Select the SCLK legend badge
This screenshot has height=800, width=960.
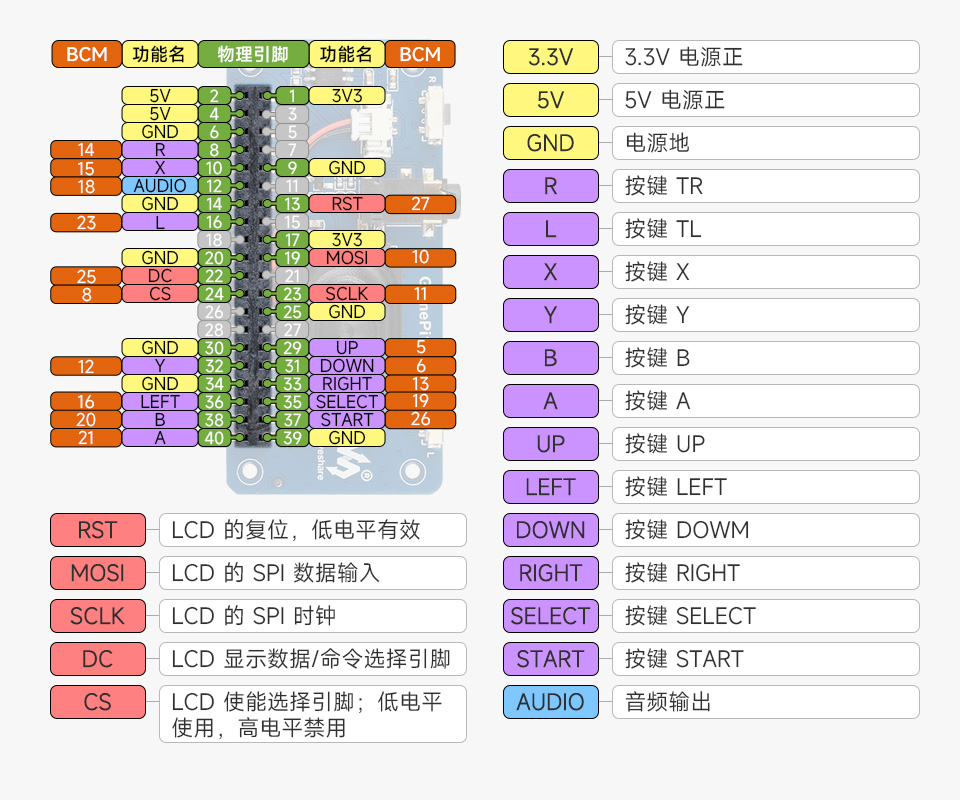97,616
